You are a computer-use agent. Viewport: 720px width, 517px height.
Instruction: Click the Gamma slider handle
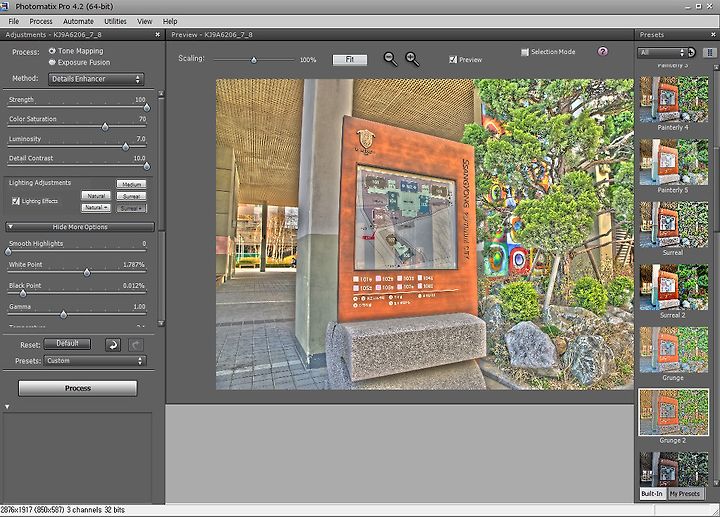63,315
